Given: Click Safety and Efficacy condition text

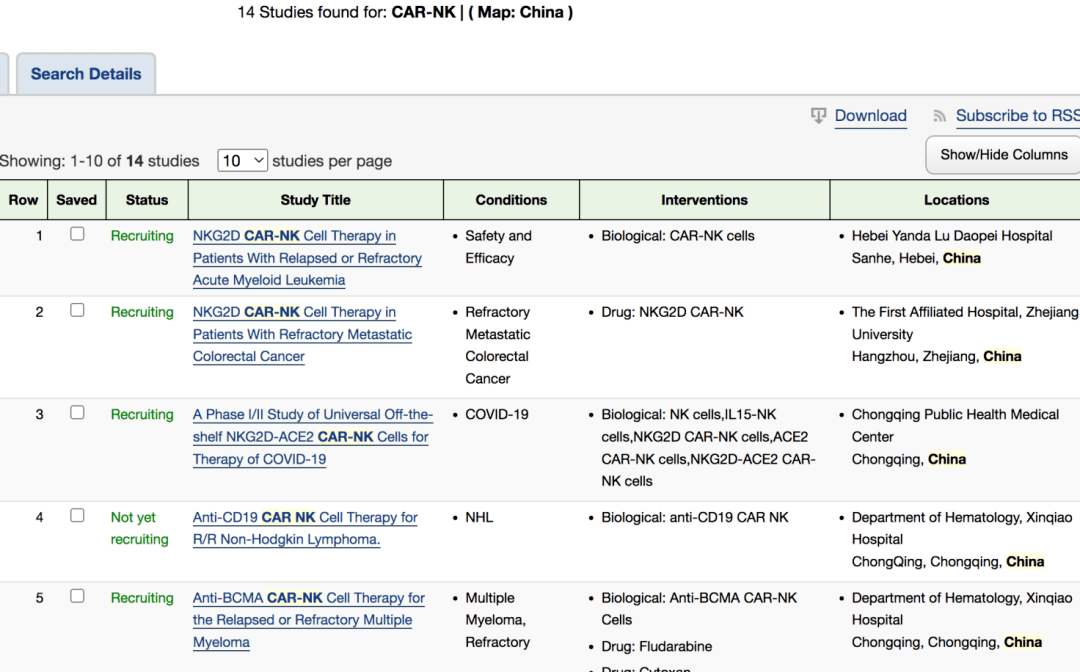Looking at the screenshot, I should pyautogui.click(x=498, y=246).
